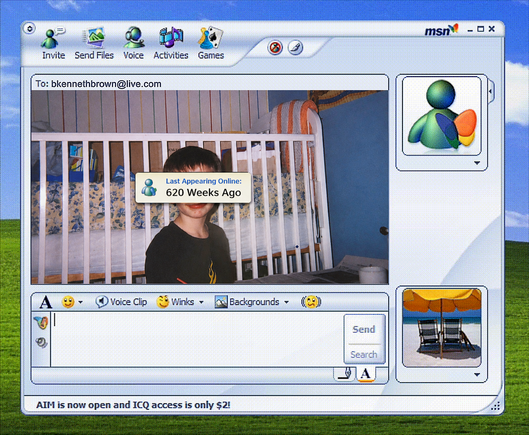Click the block contact icon
The image size is (529, 435).
[x=275, y=47]
